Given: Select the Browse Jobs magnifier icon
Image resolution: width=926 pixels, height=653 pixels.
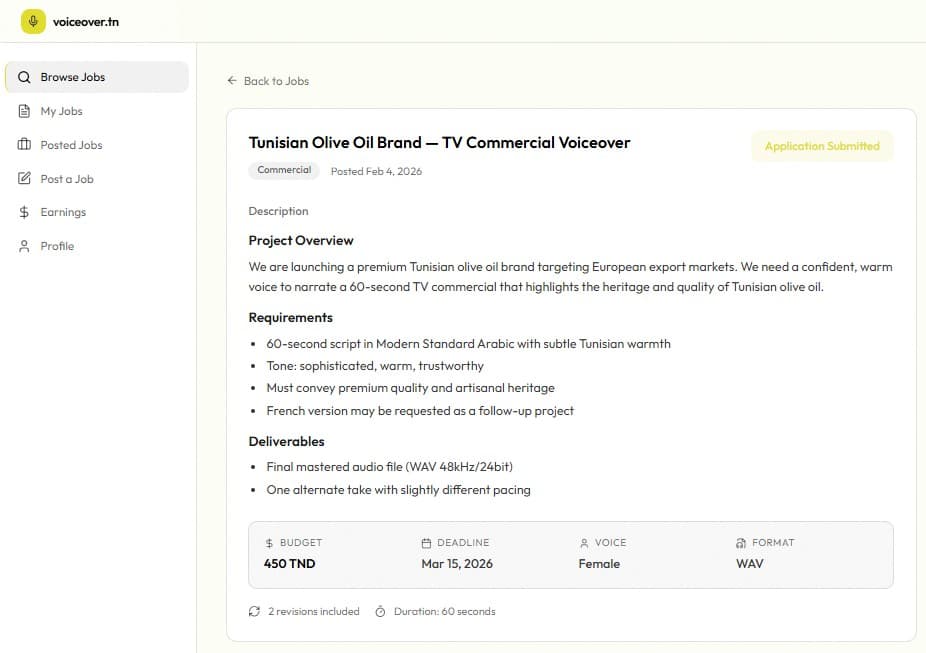Looking at the screenshot, I should (x=22, y=77).
